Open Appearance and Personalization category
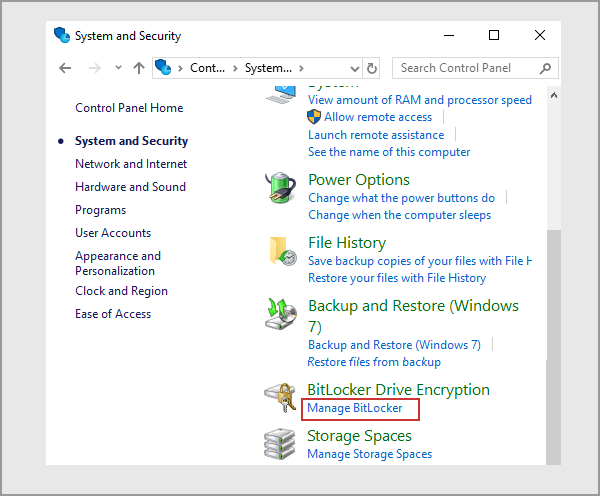This screenshot has height=496, width=600. click(x=118, y=263)
